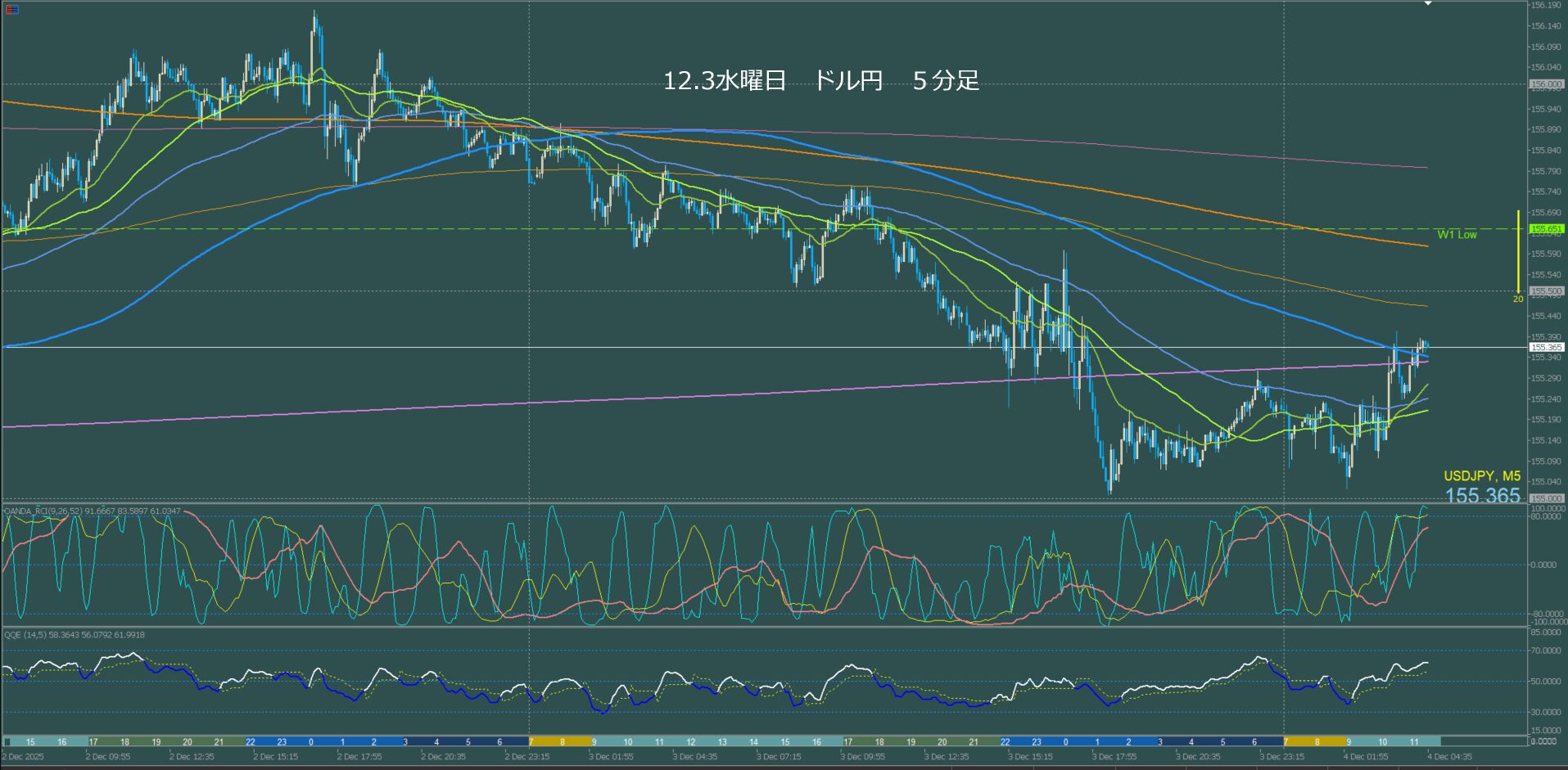Click the 156.190 price on the scale
The width and height of the screenshot is (1568, 770).
1546,6
